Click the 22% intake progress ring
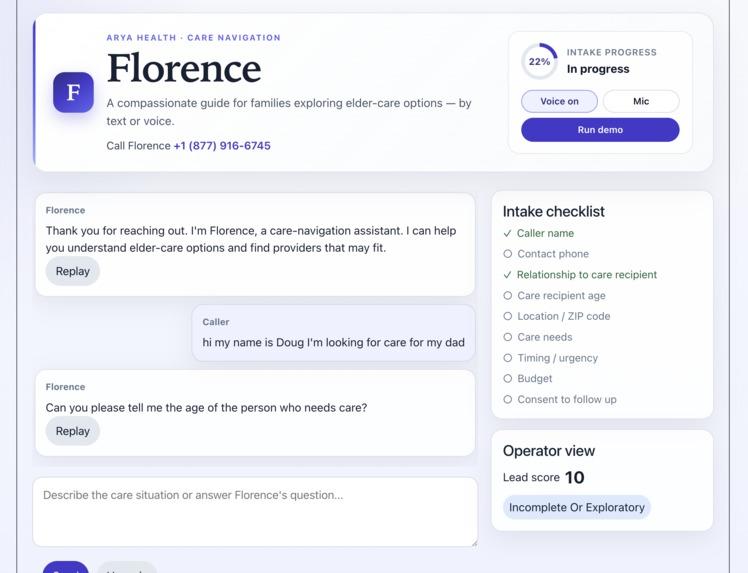 [539, 61]
